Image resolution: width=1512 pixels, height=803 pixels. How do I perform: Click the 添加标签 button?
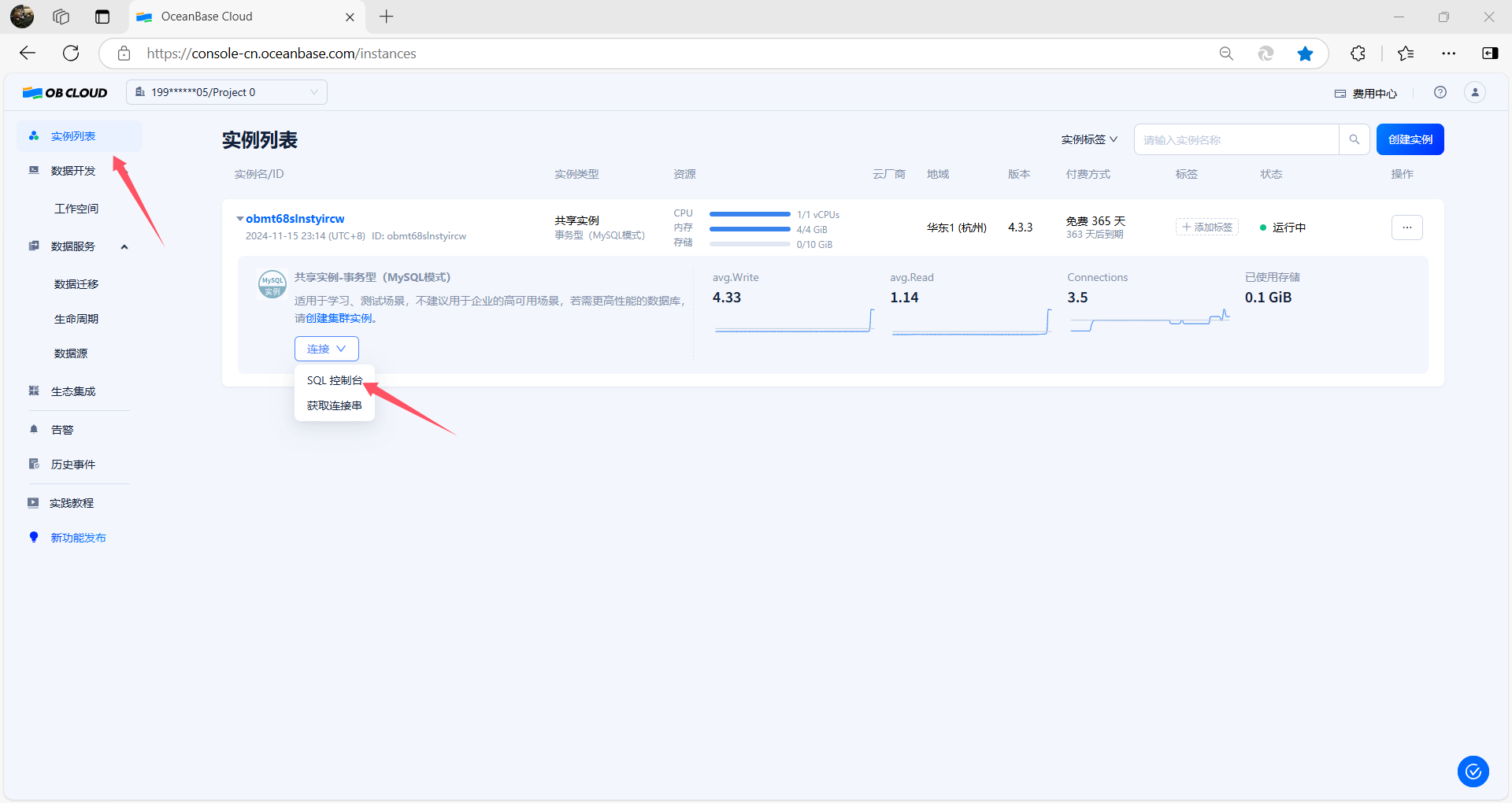coord(1207,228)
